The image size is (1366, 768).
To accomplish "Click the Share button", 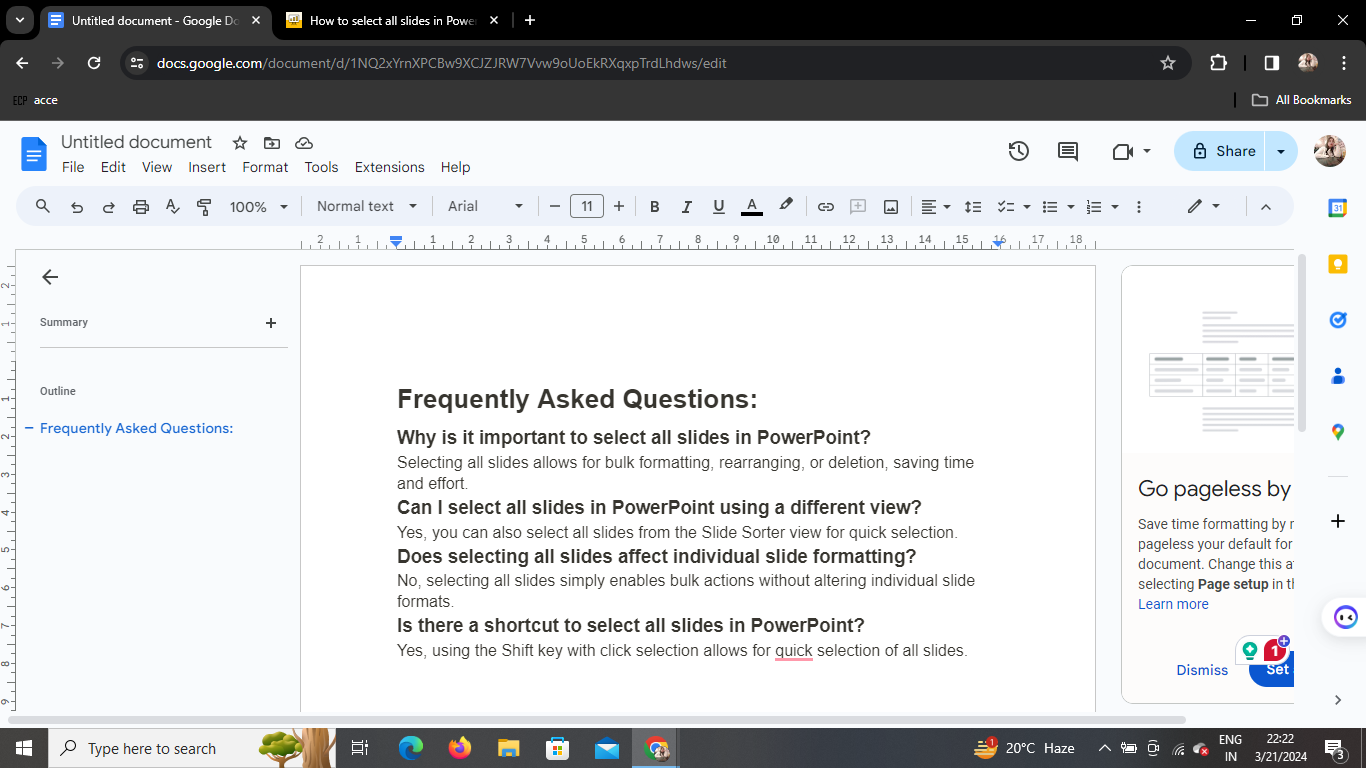I will pyautogui.click(x=1222, y=151).
